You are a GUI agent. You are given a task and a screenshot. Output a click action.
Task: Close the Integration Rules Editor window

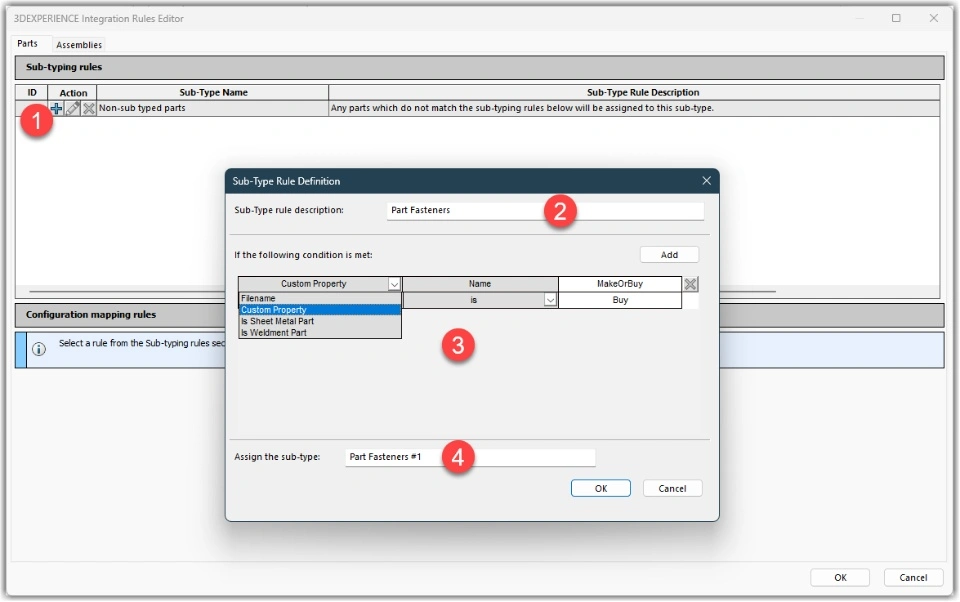(934, 18)
